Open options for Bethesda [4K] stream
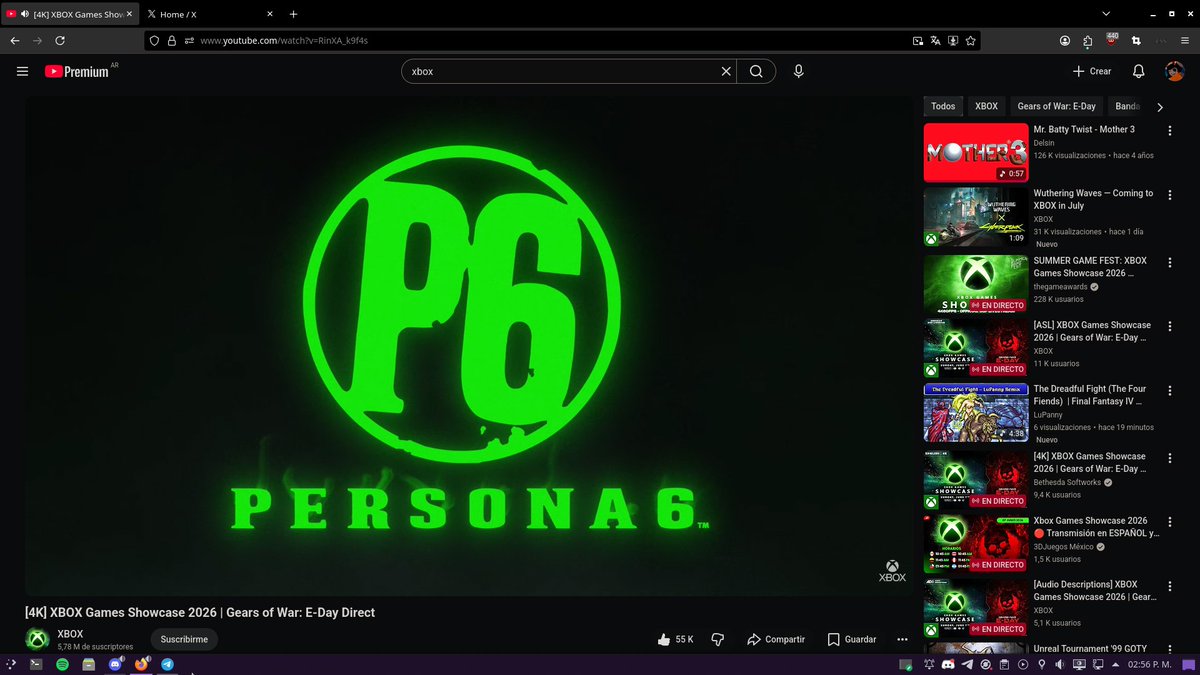The width and height of the screenshot is (1200, 675). point(1172,458)
